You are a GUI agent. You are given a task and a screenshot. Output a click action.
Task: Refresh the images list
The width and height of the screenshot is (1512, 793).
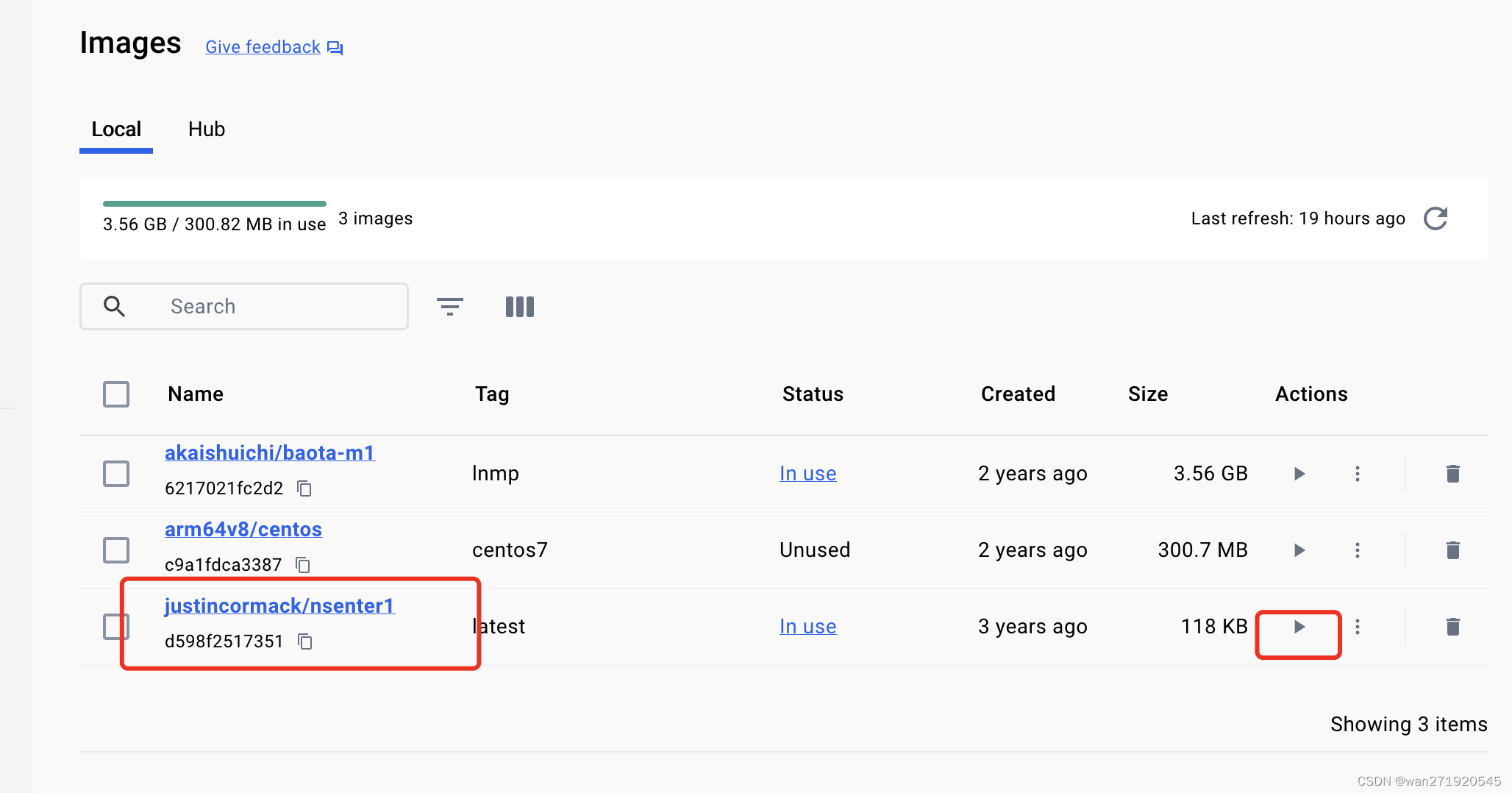pos(1436,218)
